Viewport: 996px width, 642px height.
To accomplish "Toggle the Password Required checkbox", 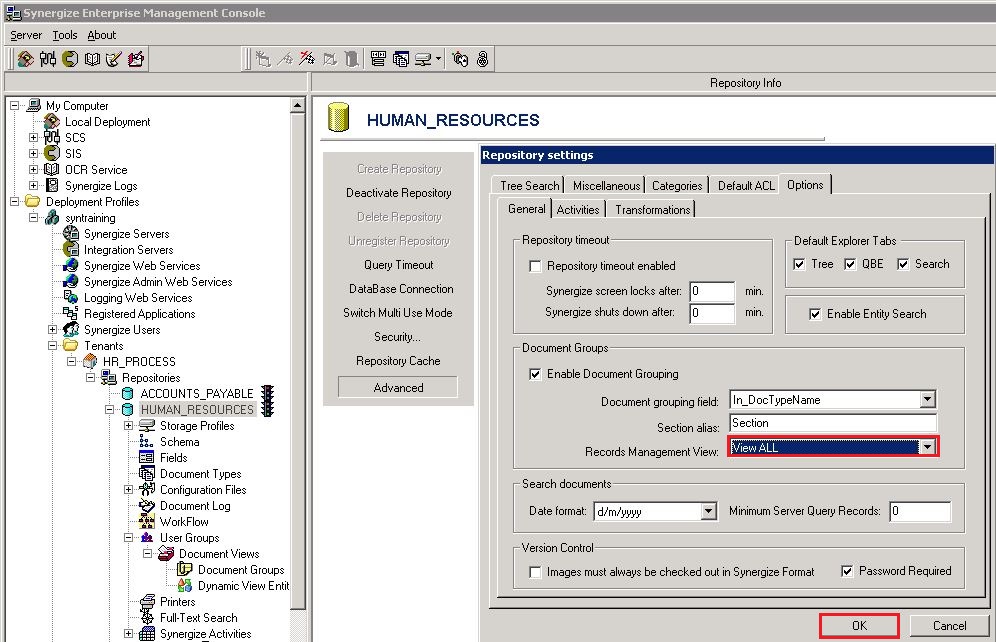I will (x=847, y=572).
